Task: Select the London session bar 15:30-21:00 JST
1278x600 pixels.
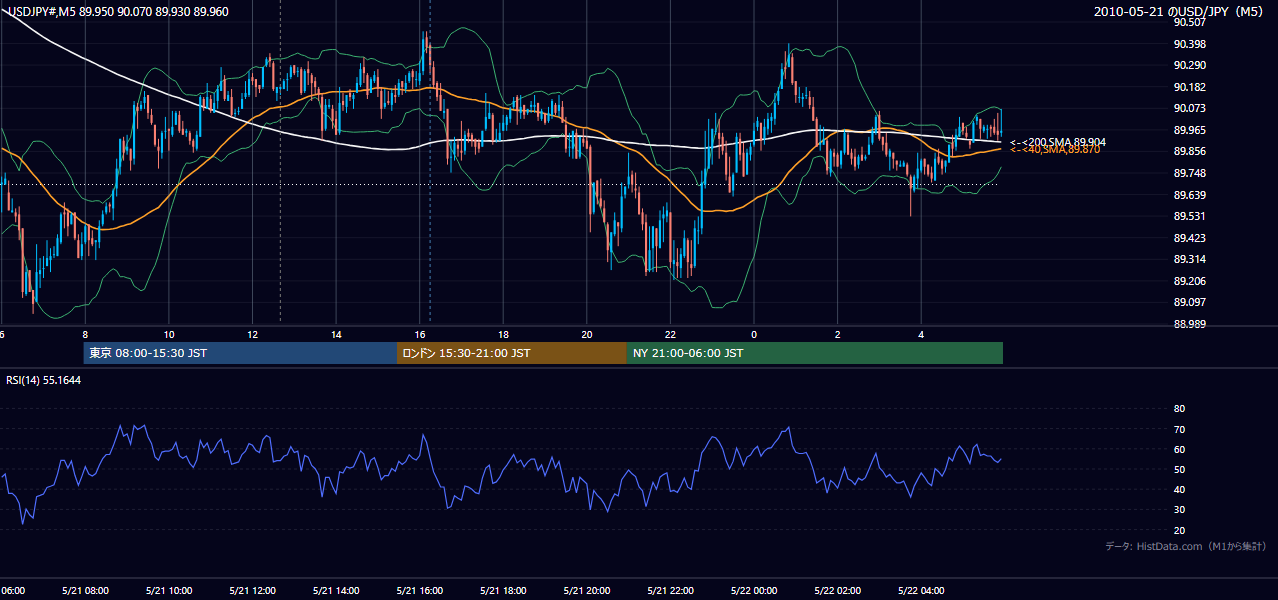Action: (x=512, y=353)
